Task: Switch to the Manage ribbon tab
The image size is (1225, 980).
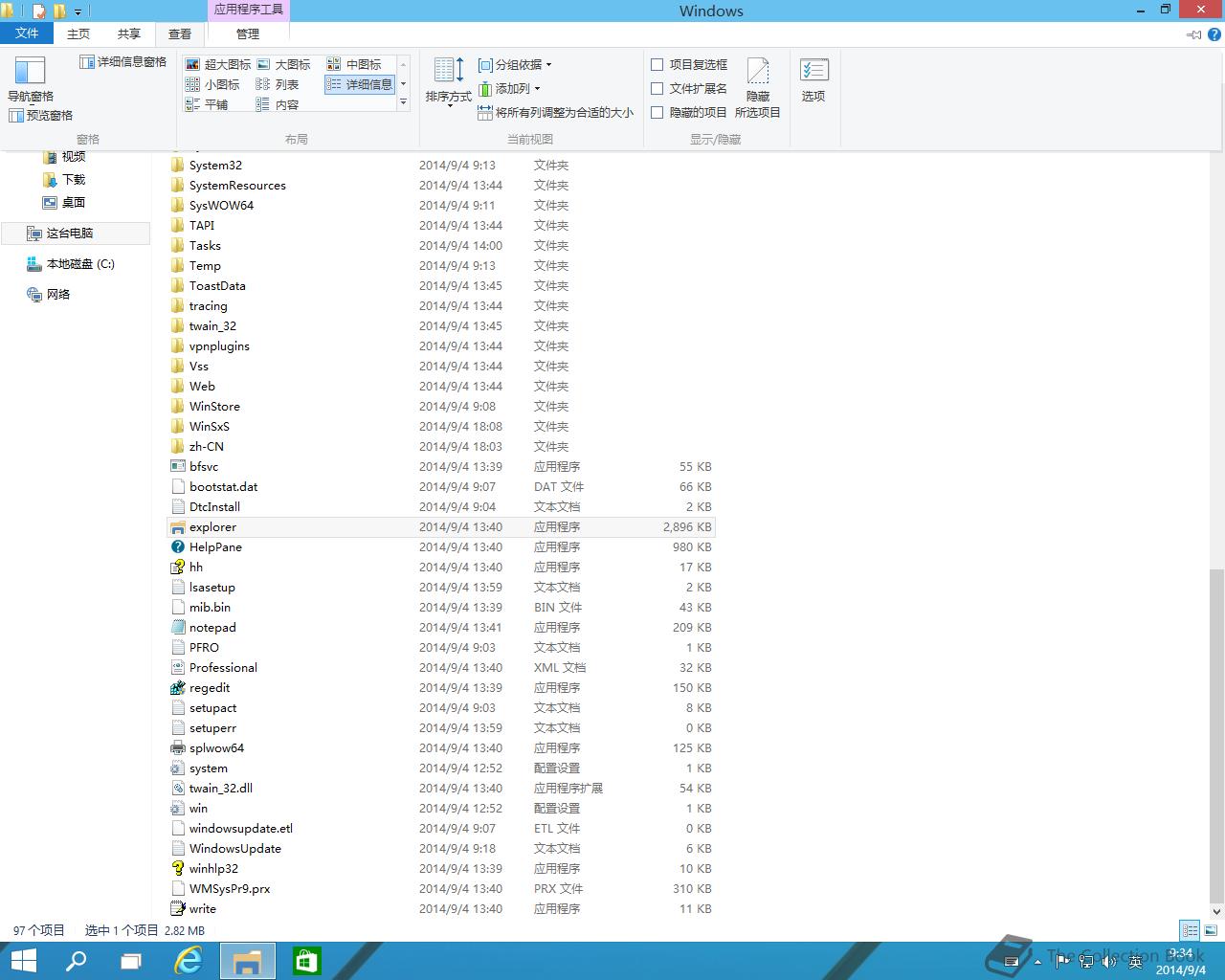Action: point(248,33)
